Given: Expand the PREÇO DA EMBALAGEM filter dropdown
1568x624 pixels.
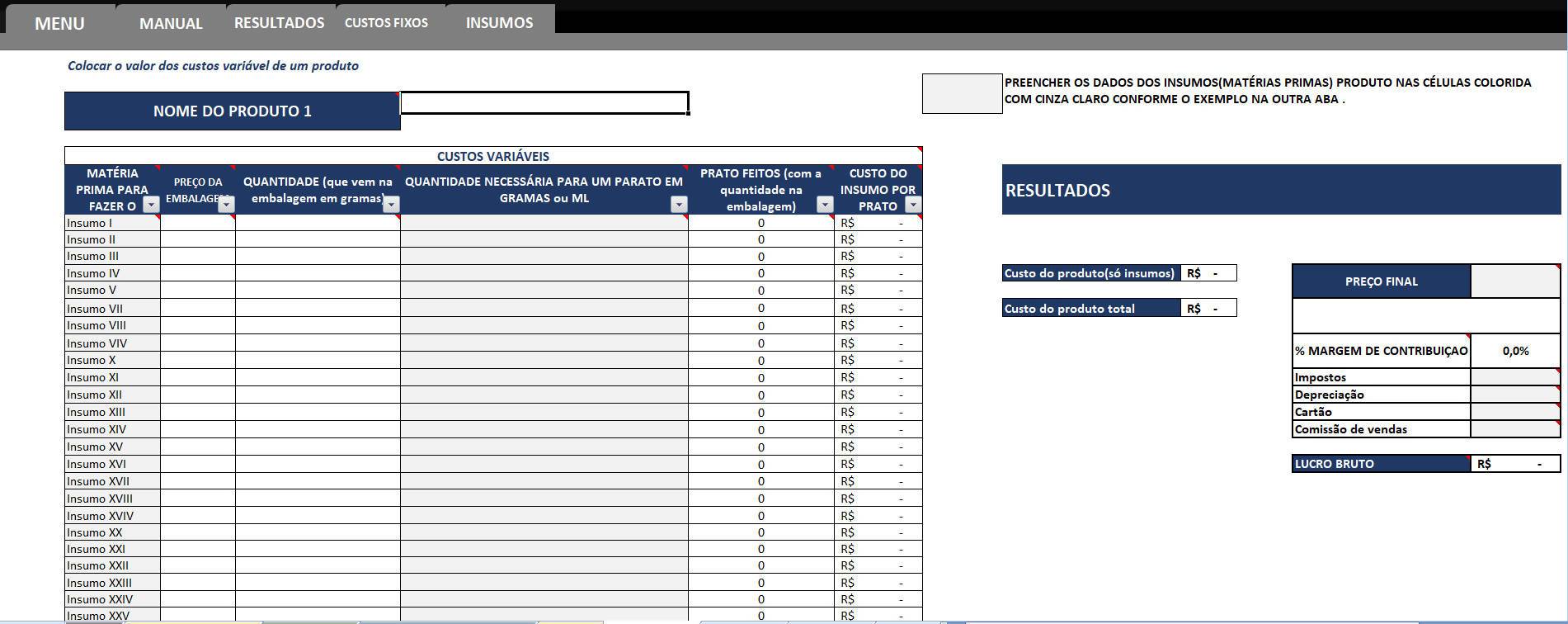Looking at the screenshot, I should (226, 206).
